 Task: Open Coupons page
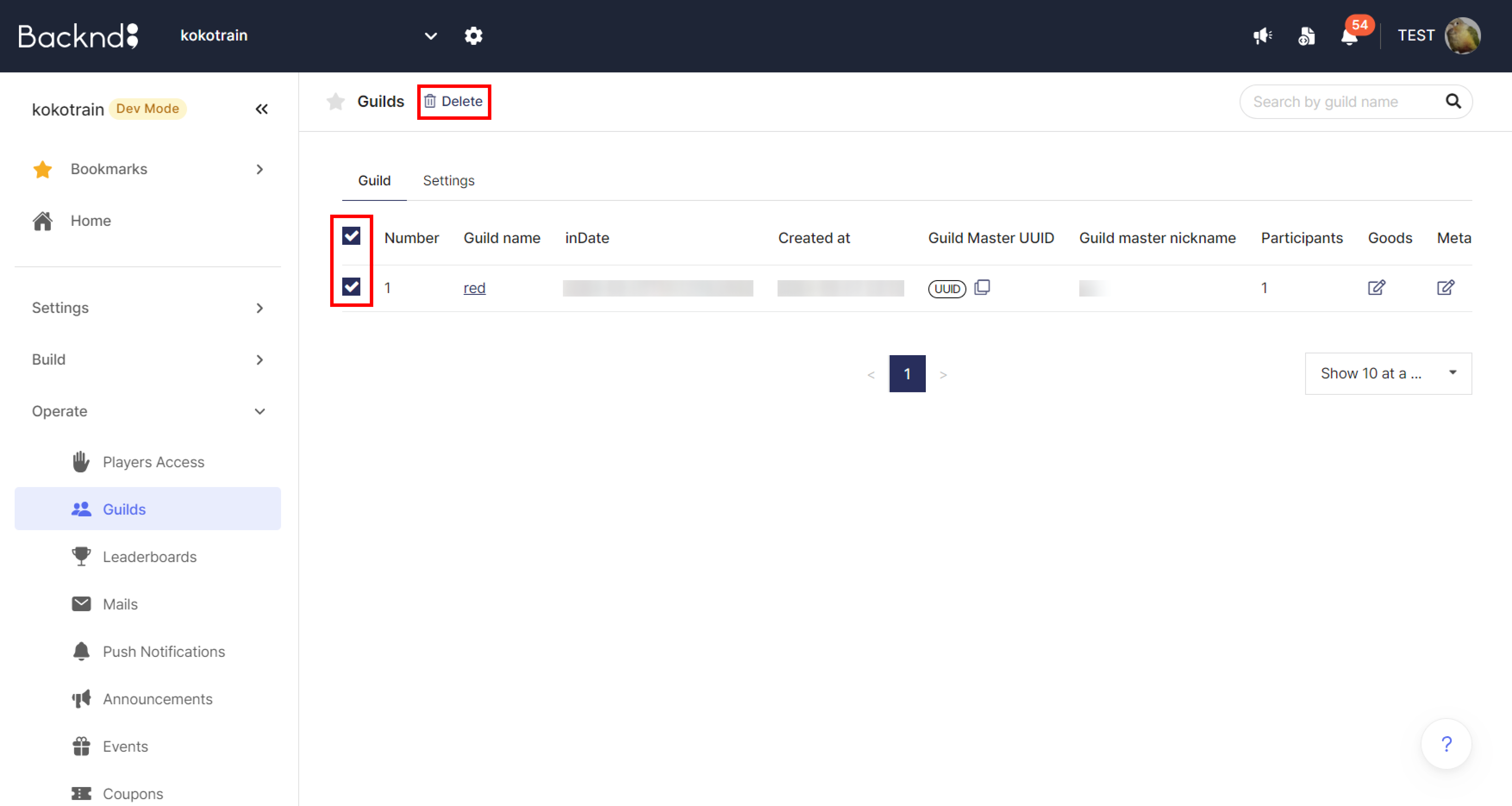pos(148,794)
